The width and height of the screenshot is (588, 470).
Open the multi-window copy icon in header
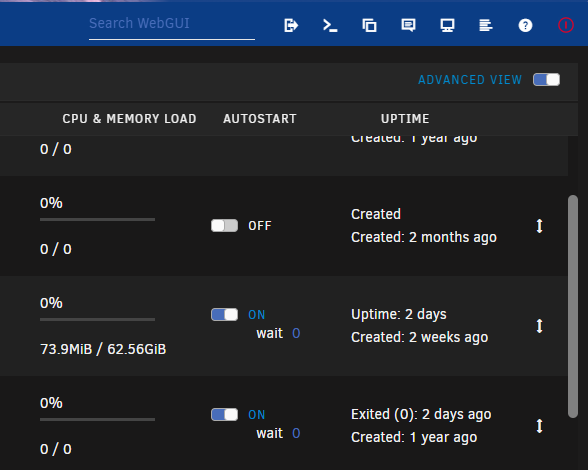click(369, 26)
